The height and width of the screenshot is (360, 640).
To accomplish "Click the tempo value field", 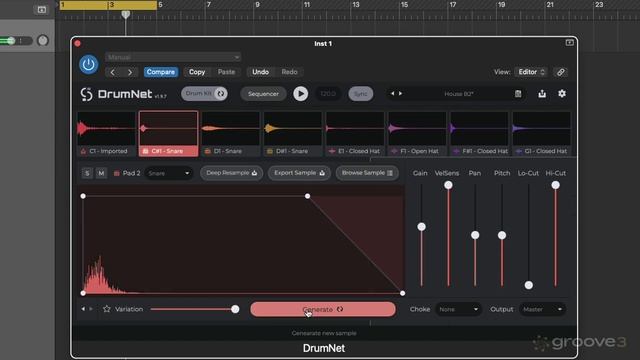I will (328, 94).
